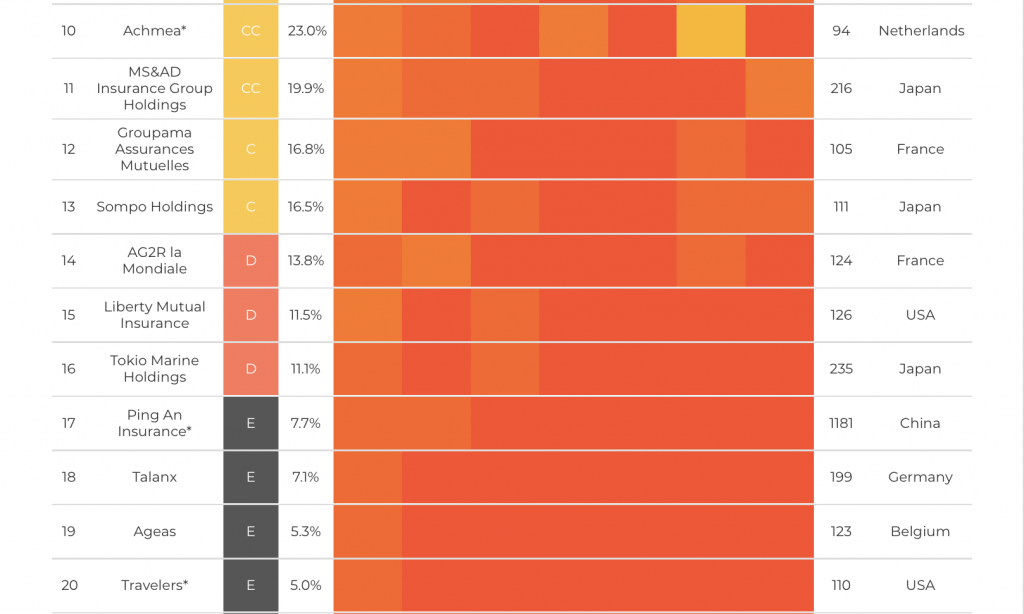The height and width of the screenshot is (614, 1024).
Task: Click the D rating badge for Liberty Mutual
Action: point(251,315)
